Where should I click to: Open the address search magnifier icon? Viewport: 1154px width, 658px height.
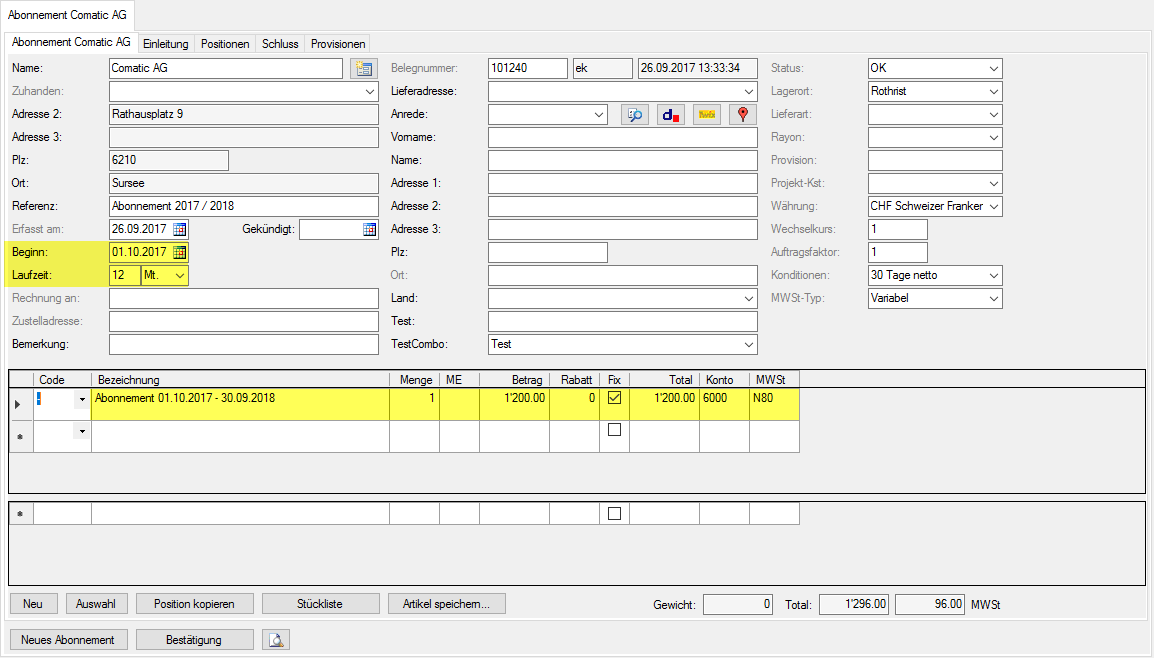point(634,115)
